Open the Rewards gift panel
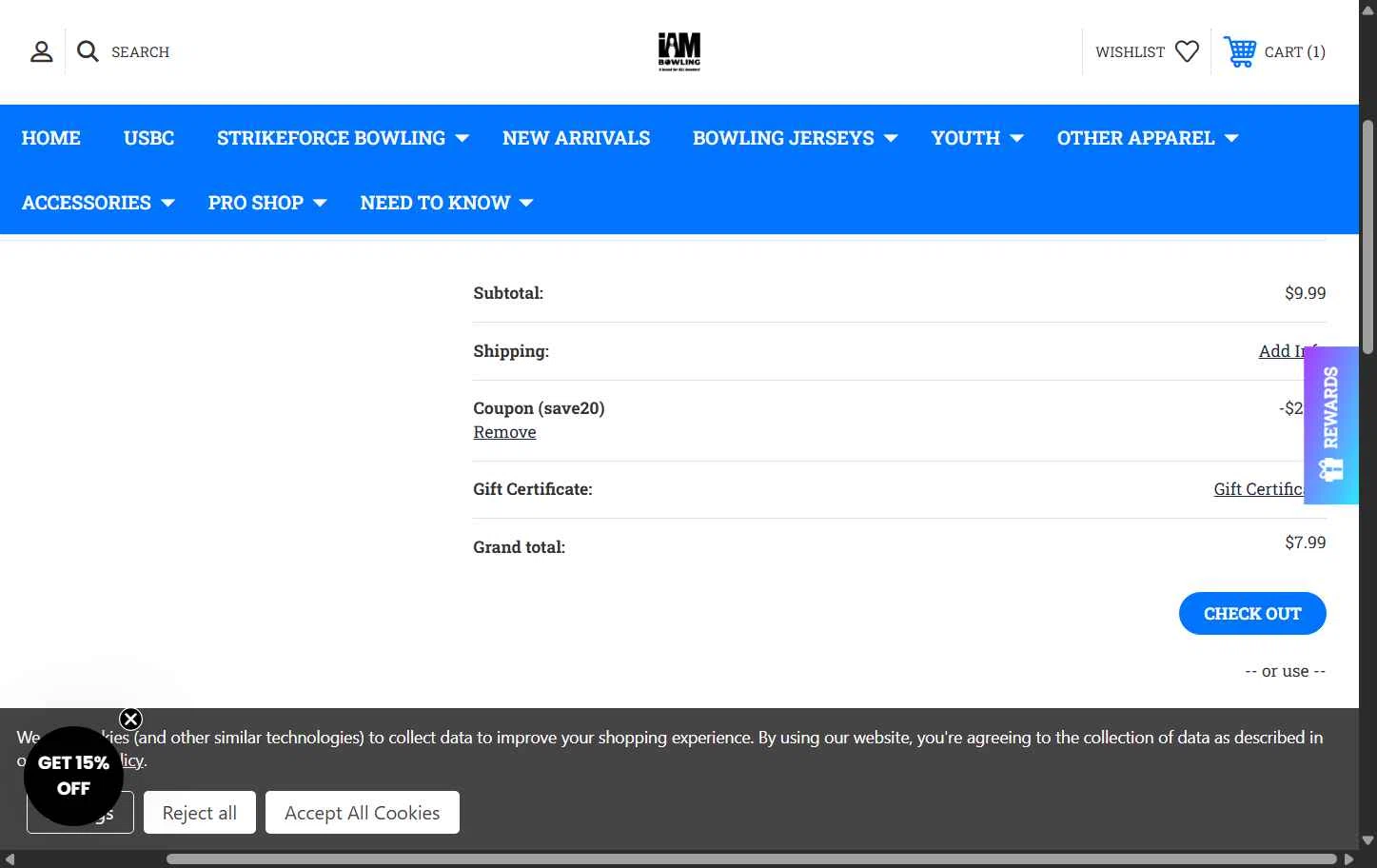 click(x=1331, y=425)
